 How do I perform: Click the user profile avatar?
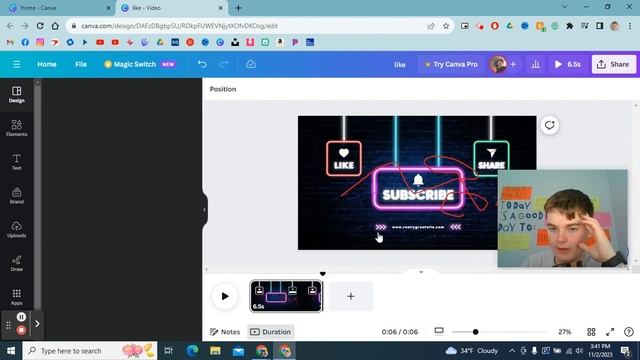498,64
